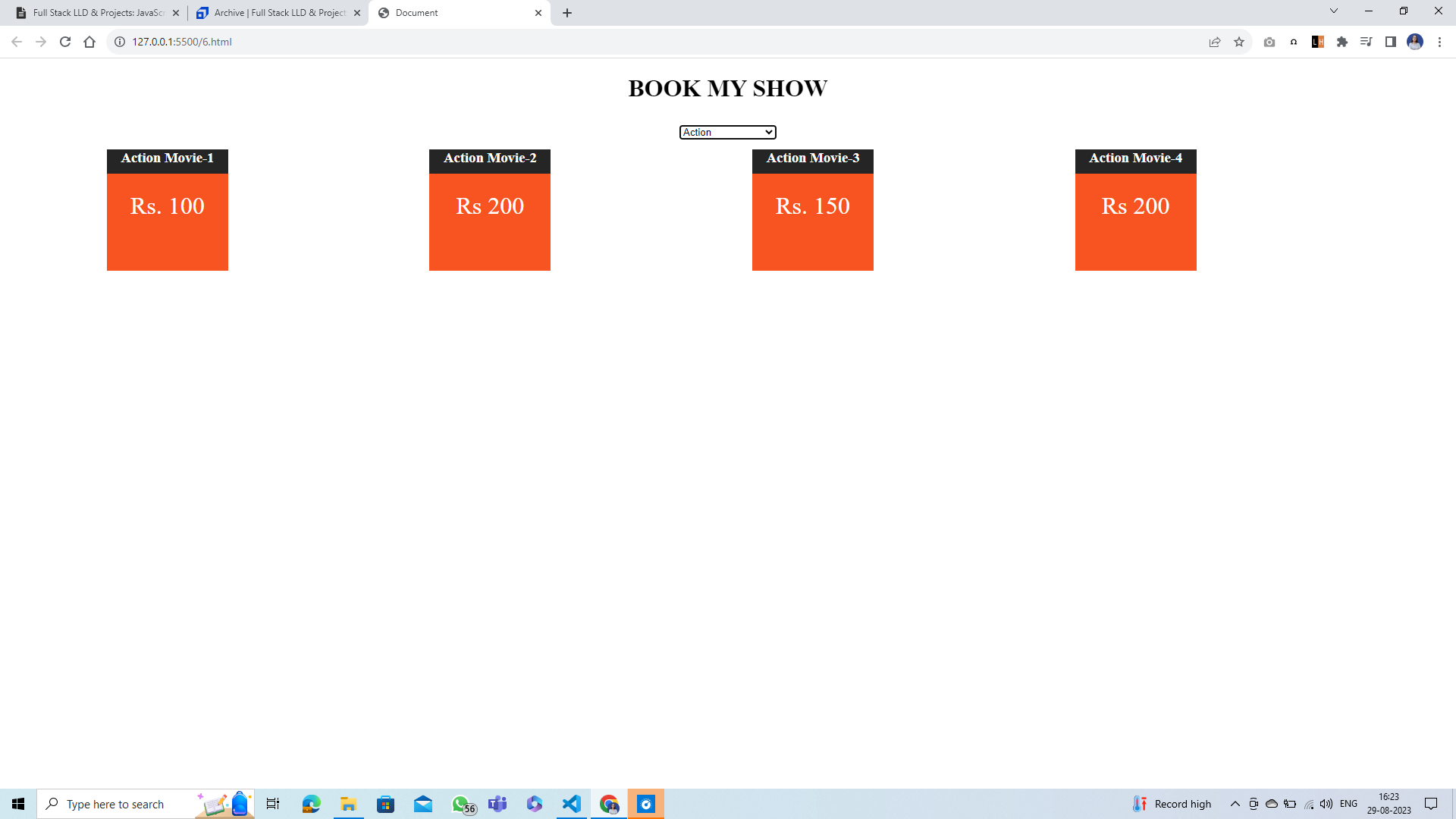Open Task View on taskbar
The height and width of the screenshot is (819, 1456).
pos(273,804)
